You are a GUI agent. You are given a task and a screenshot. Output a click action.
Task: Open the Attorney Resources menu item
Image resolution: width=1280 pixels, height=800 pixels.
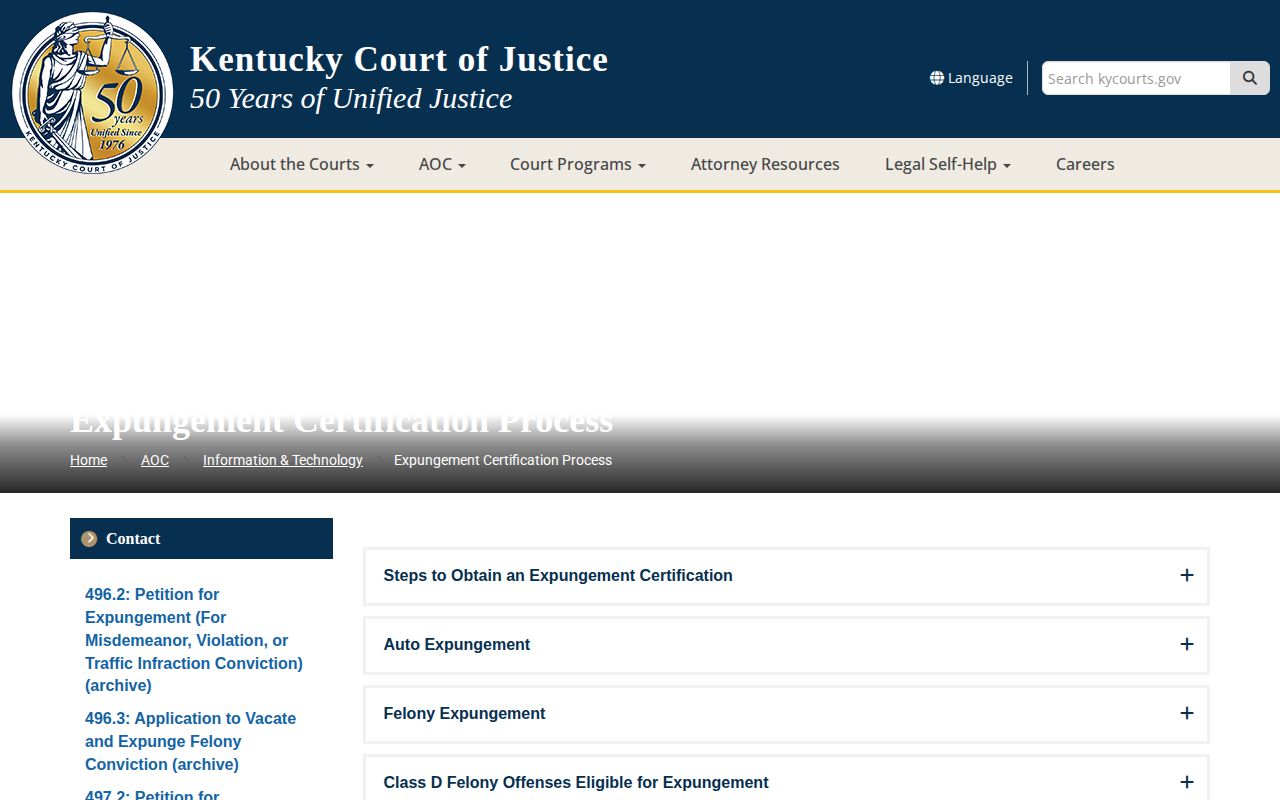[765, 164]
